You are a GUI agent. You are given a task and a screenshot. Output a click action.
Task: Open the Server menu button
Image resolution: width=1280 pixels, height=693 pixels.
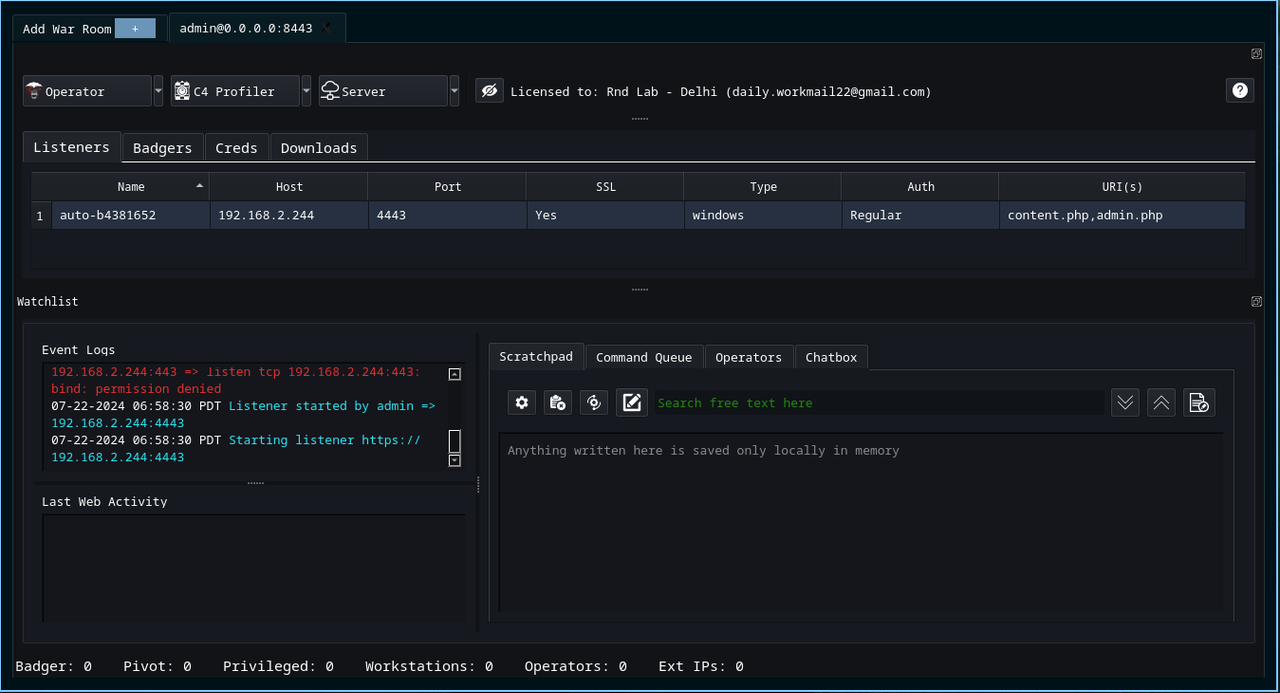tap(383, 91)
